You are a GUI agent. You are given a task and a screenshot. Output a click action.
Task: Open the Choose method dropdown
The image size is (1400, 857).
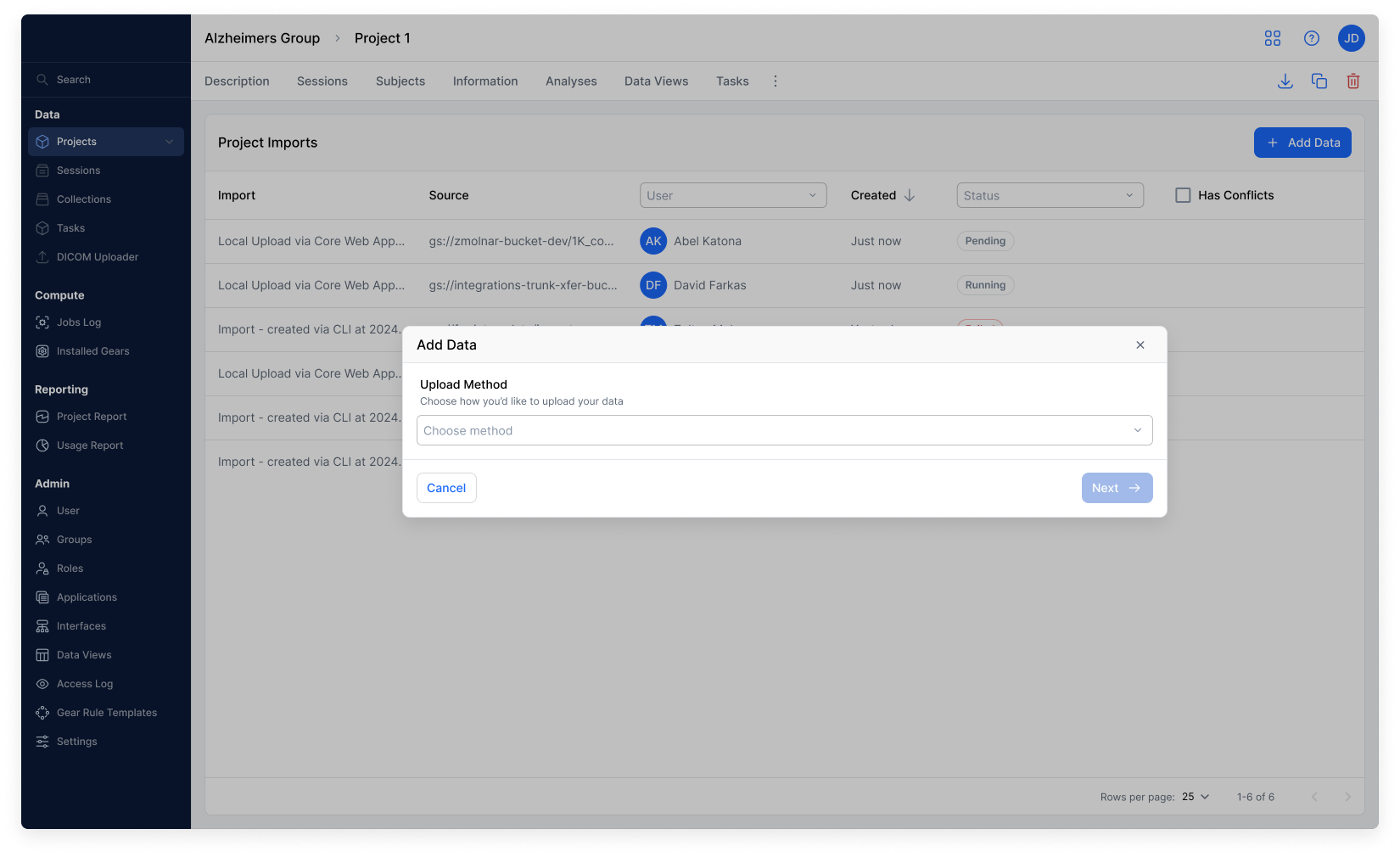(784, 430)
